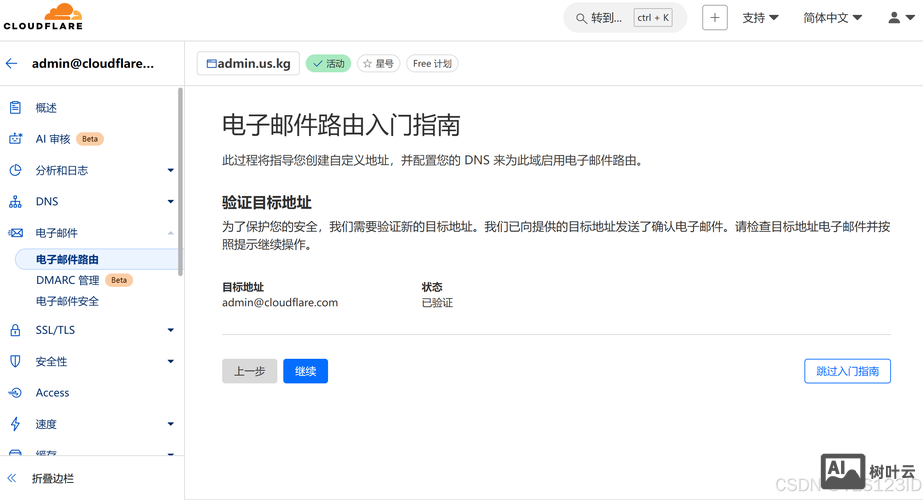Click the 电子邮件 envelope icon

15,233
